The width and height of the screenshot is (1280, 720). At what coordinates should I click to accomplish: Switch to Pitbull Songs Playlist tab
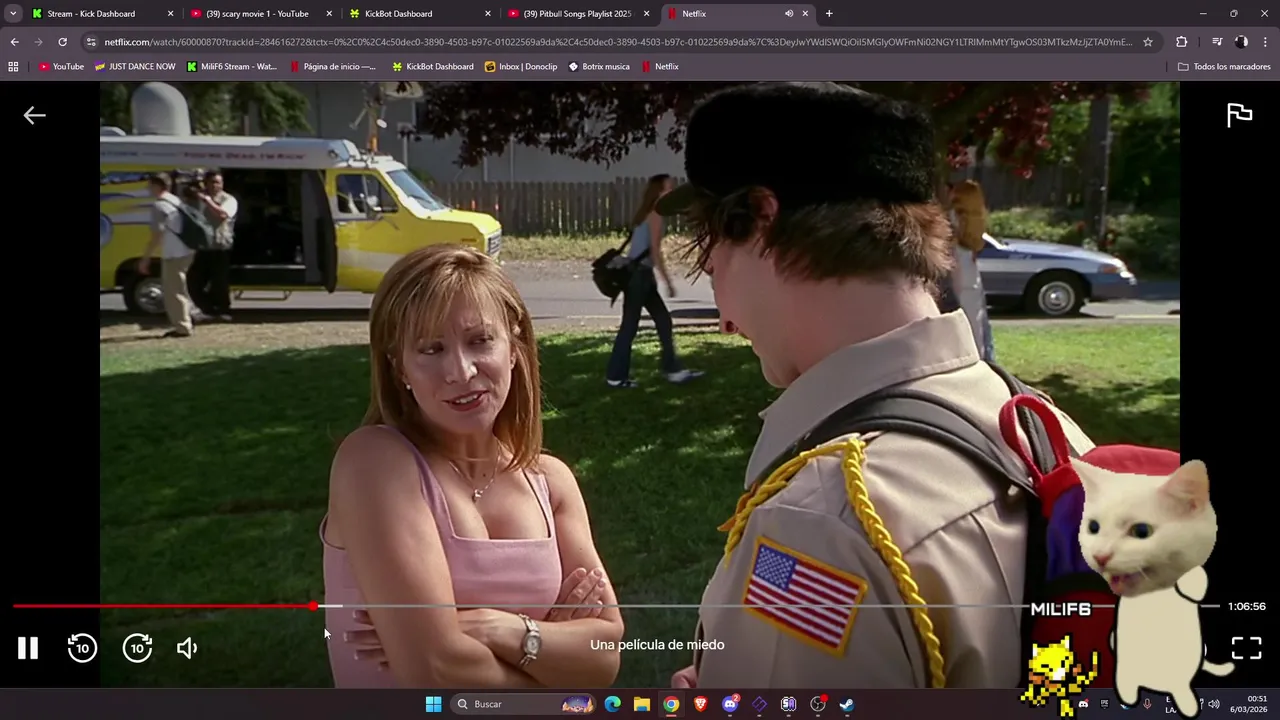578,14
